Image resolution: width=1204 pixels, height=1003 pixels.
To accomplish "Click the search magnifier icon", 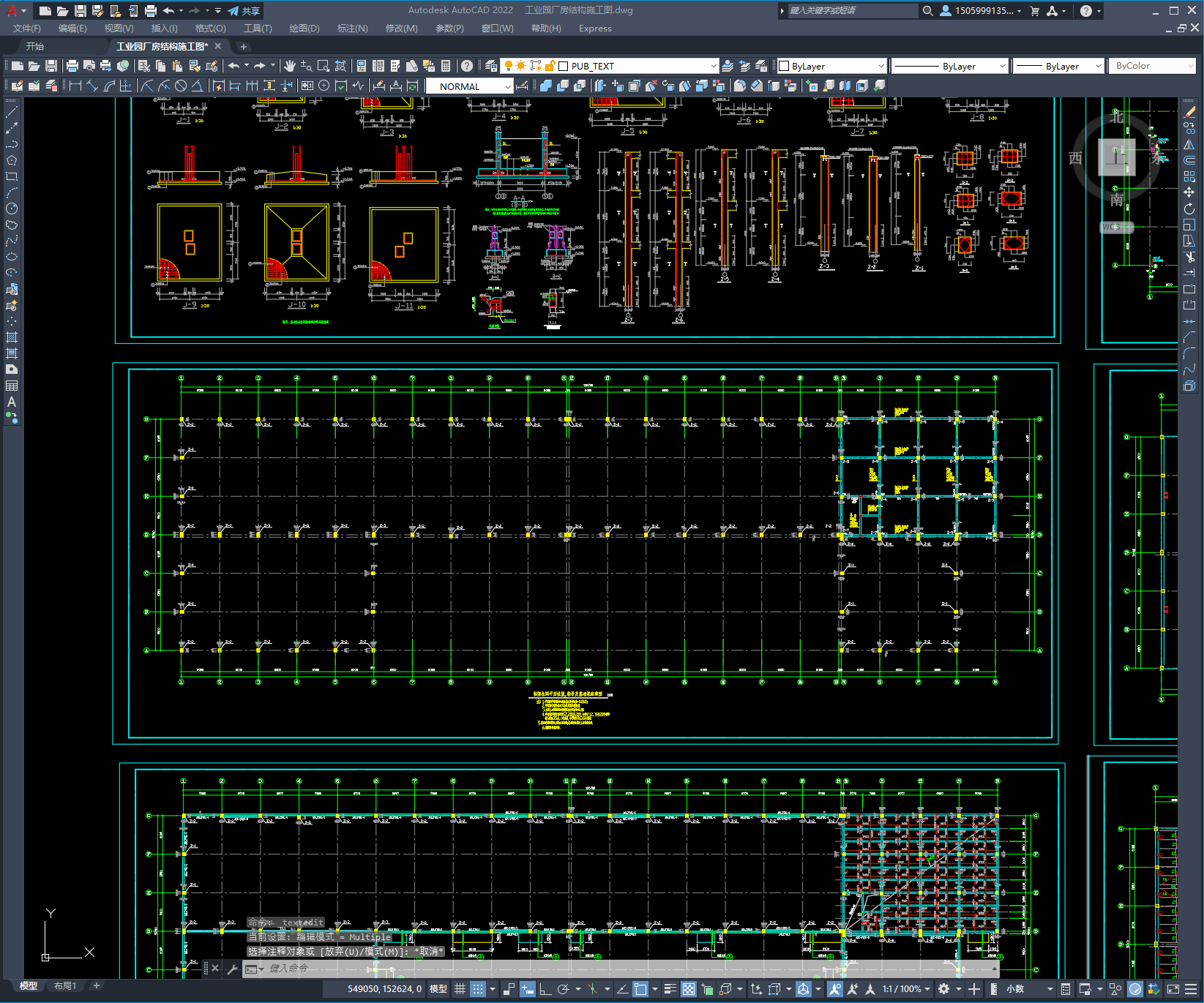I will click(x=927, y=11).
